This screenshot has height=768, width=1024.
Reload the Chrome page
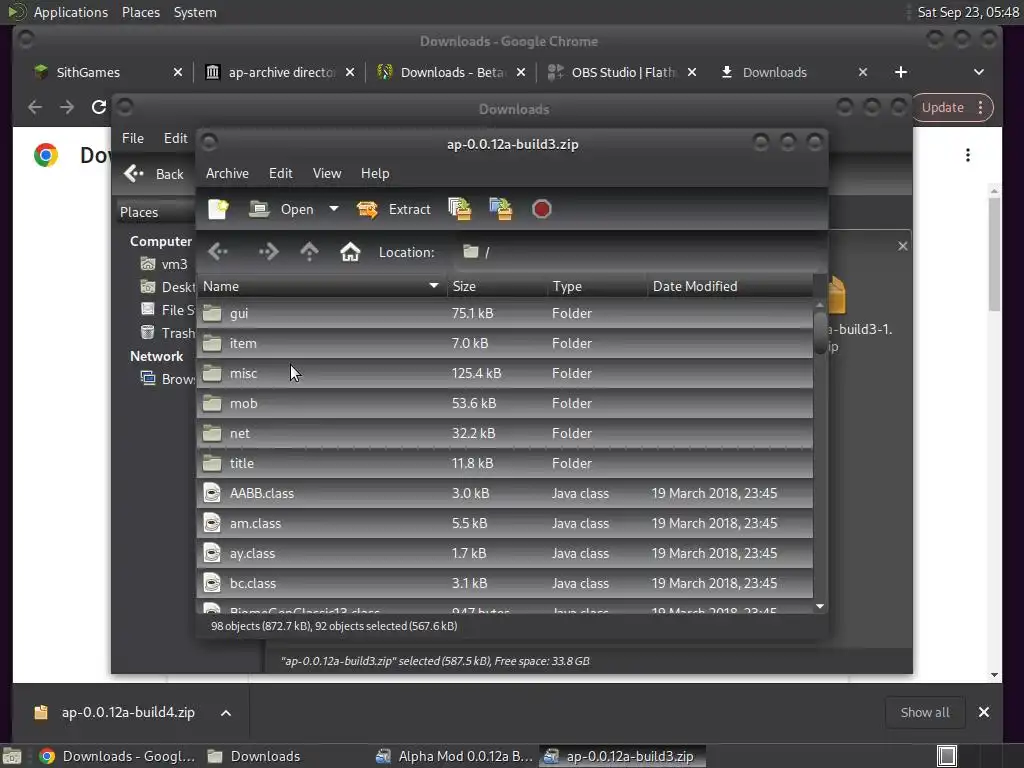[x=99, y=107]
